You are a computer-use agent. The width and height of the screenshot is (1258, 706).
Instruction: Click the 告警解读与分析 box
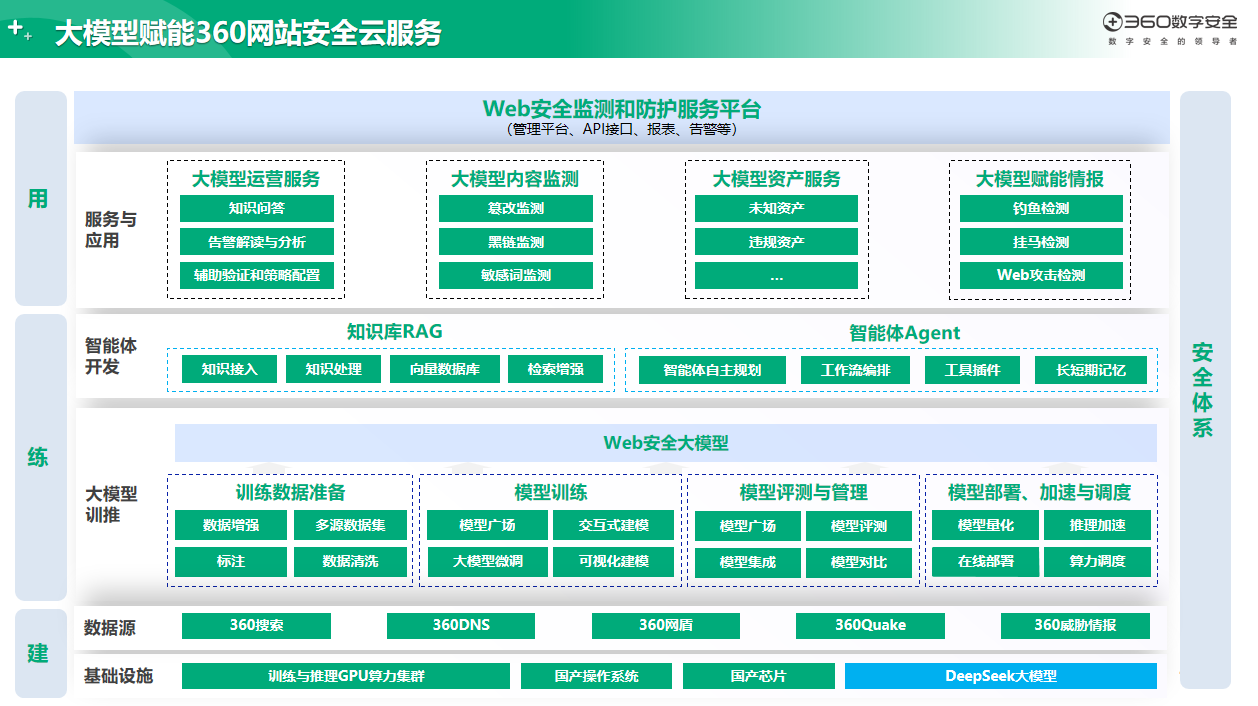(x=256, y=242)
